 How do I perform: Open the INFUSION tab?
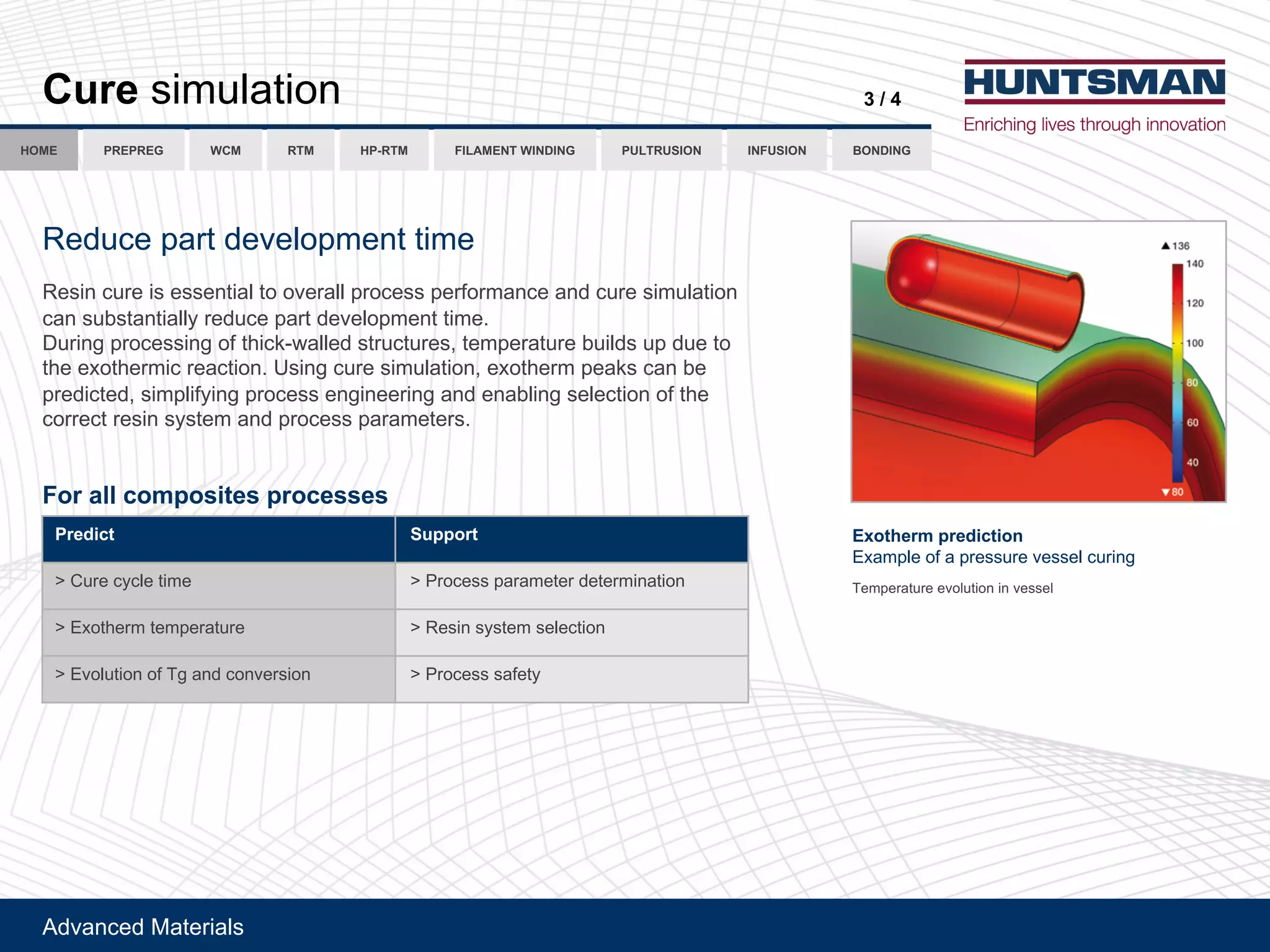pos(776,151)
